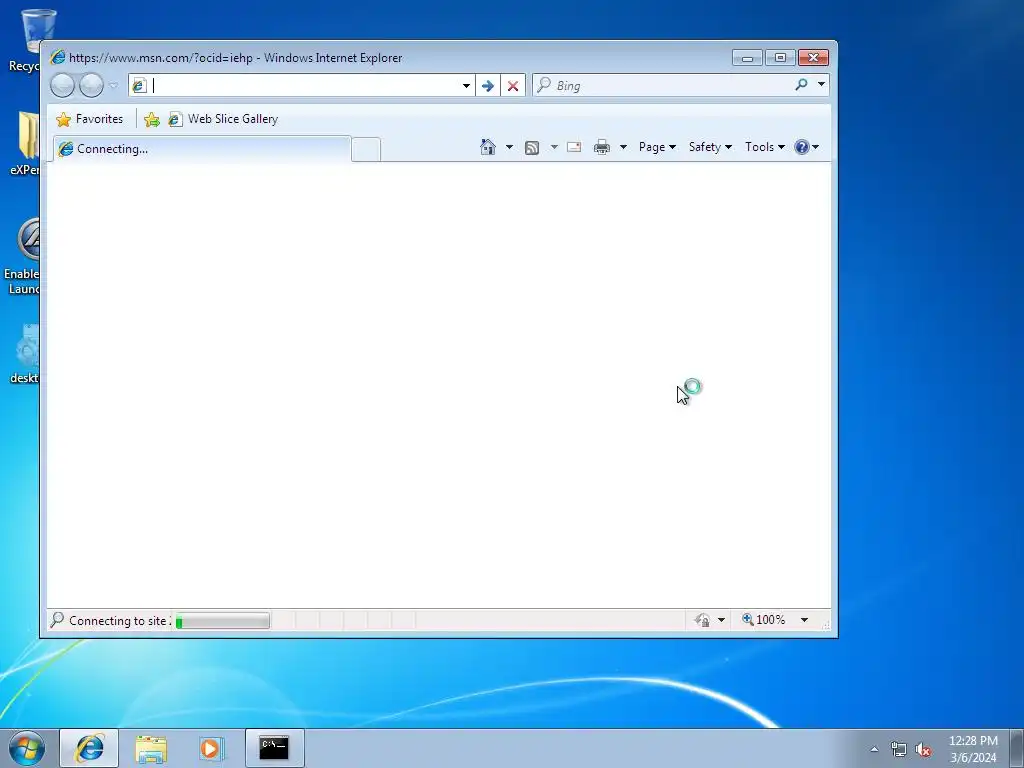
Task: Maximize the Internet Explorer window
Action: (x=780, y=58)
